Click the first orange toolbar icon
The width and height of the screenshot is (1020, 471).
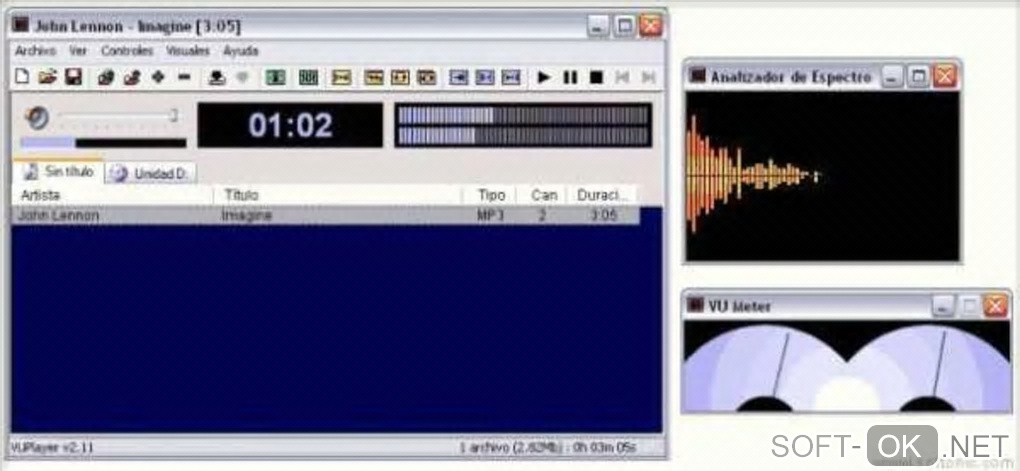point(374,77)
